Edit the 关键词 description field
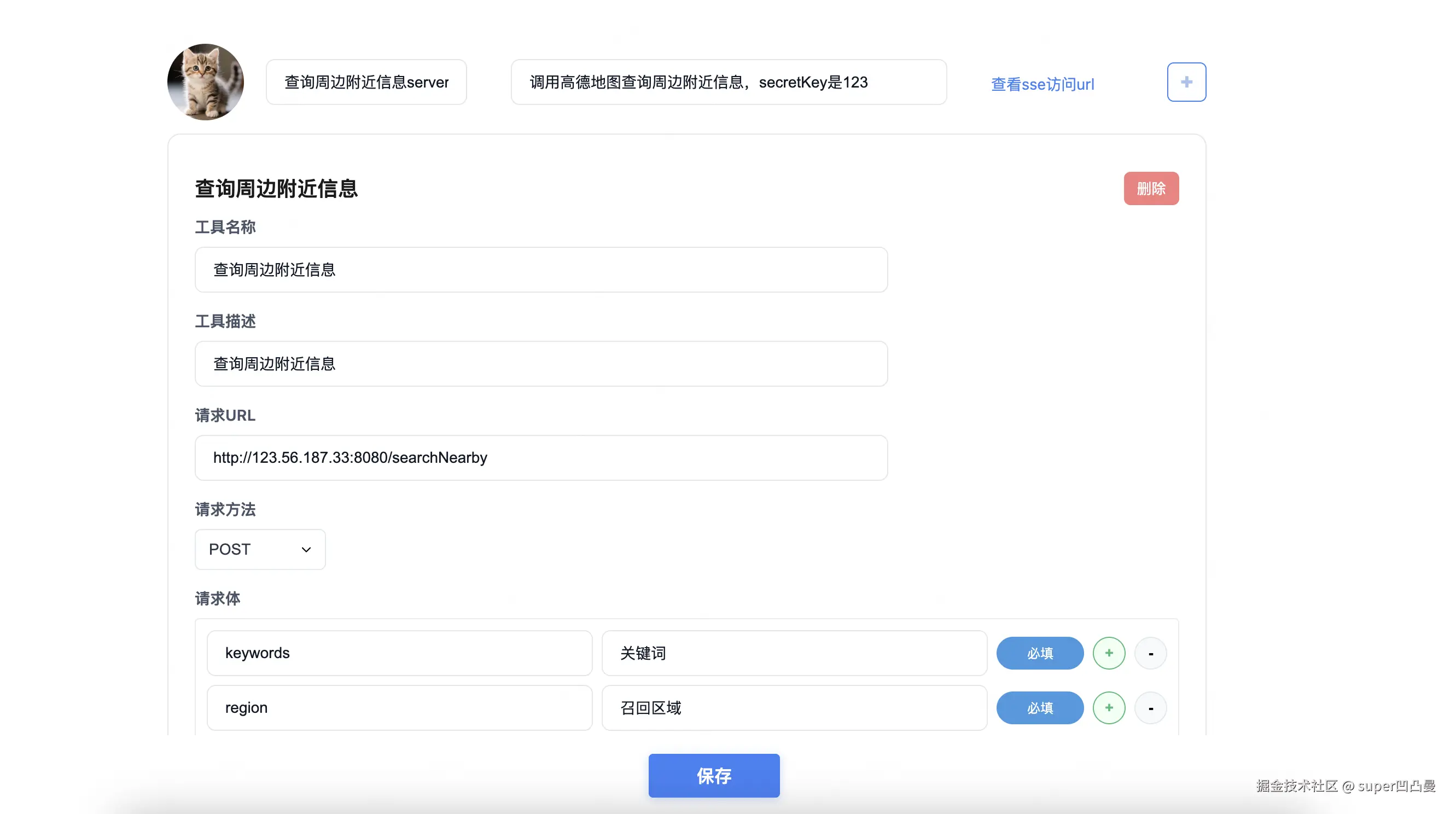The width and height of the screenshot is (1456, 814). 794,653
